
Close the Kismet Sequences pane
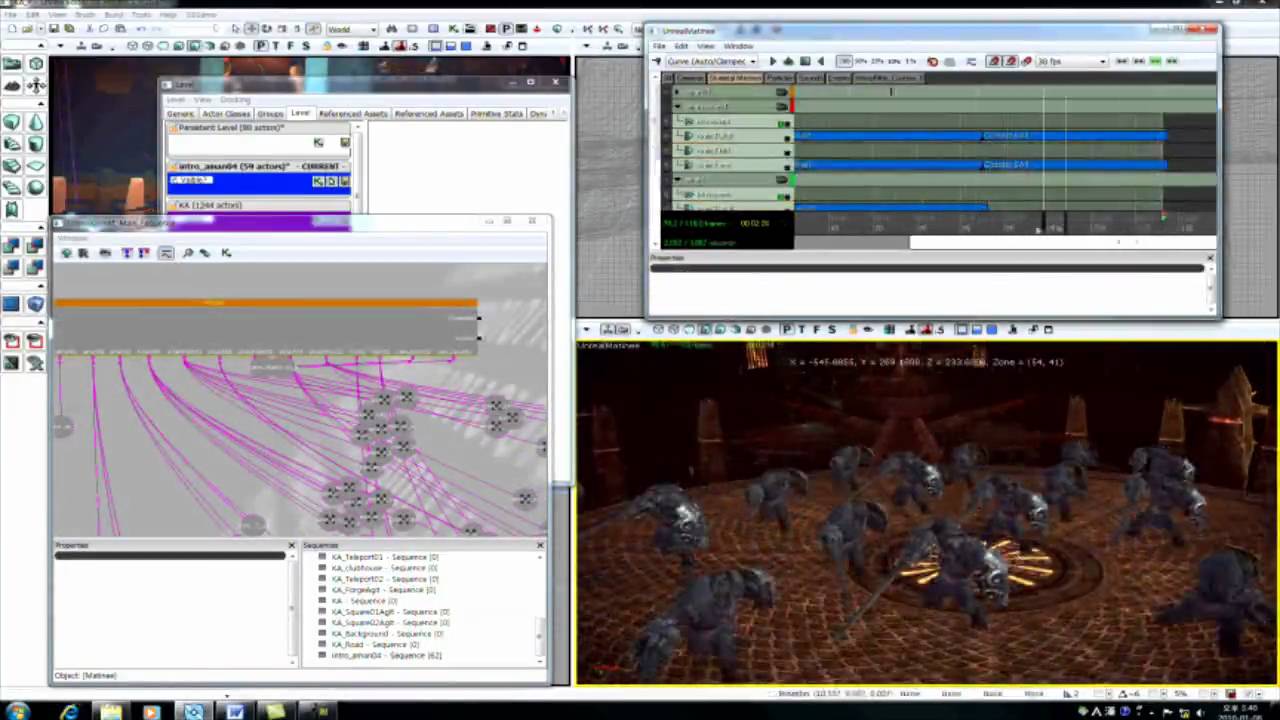[x=540, y=546]
